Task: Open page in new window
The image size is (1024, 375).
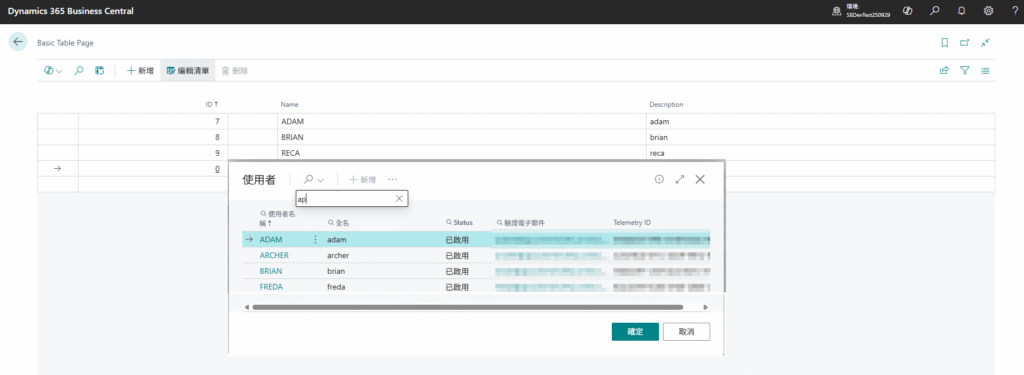Action: (x=965, y=42)
